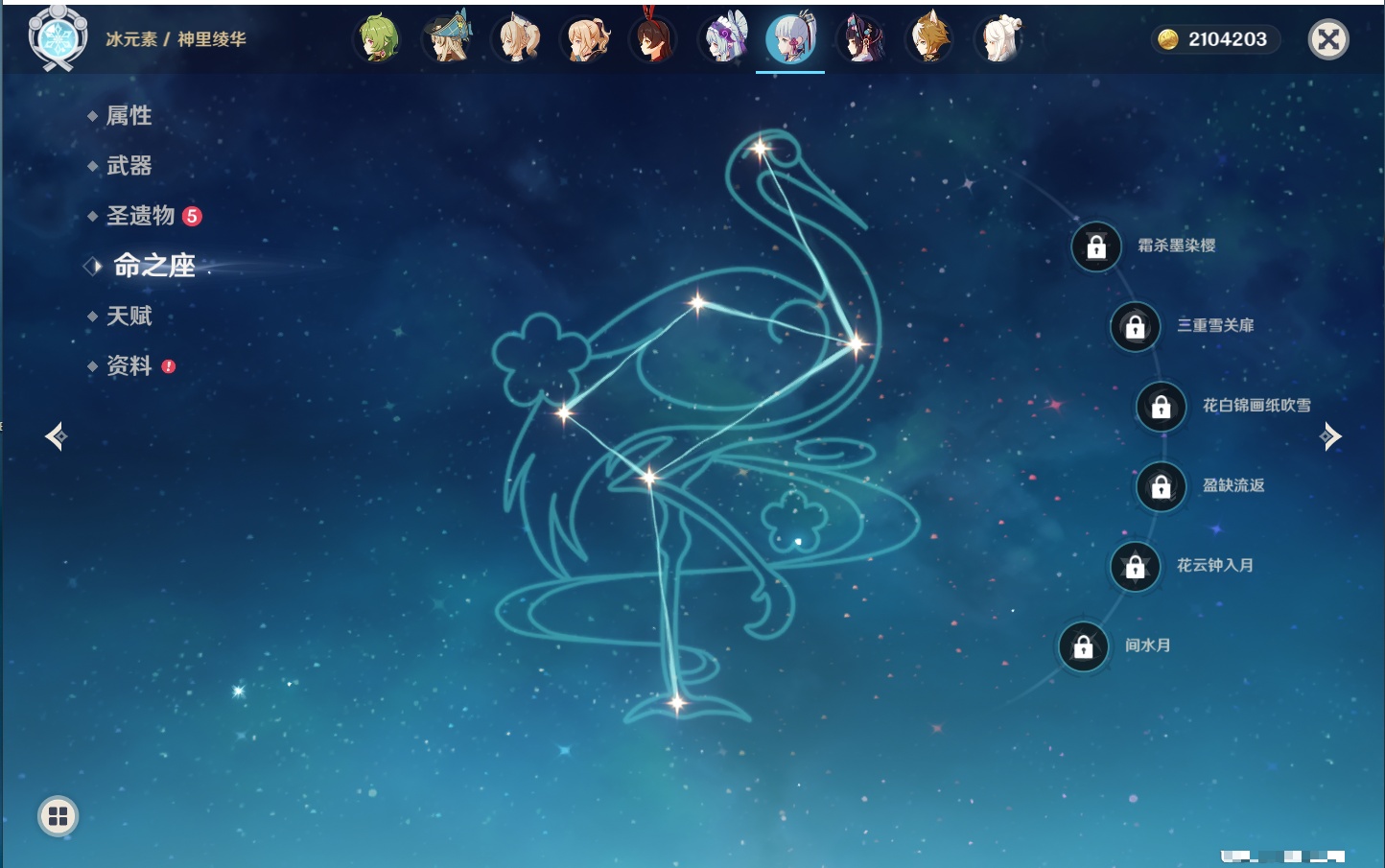Viewport: 1385px width, 868px height.
Task: Go to next character with right arrow
Action: [1330, 436]
